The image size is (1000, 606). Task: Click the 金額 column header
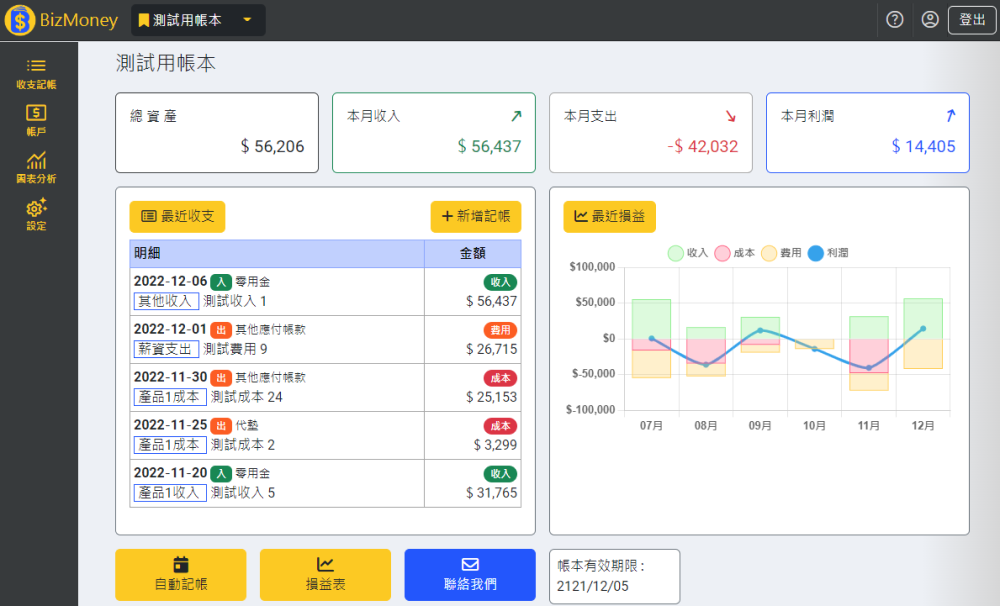tap(473, 253)
